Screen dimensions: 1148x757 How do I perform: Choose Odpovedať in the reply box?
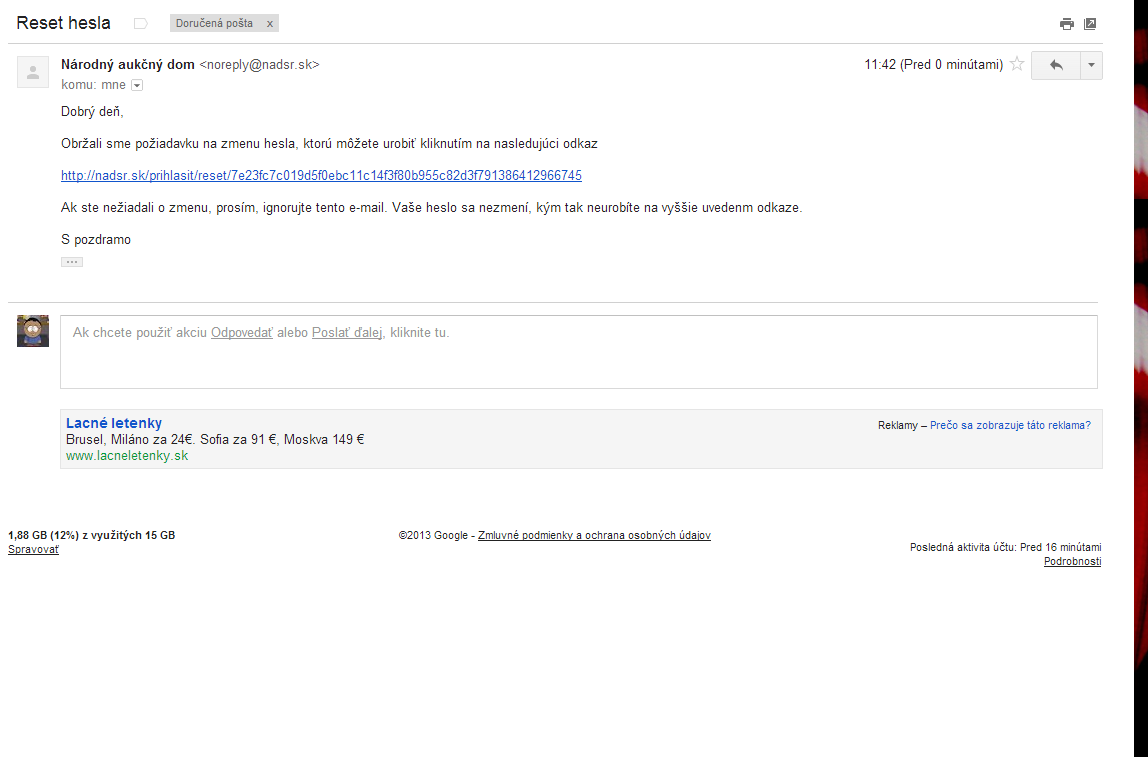(242, 333)
